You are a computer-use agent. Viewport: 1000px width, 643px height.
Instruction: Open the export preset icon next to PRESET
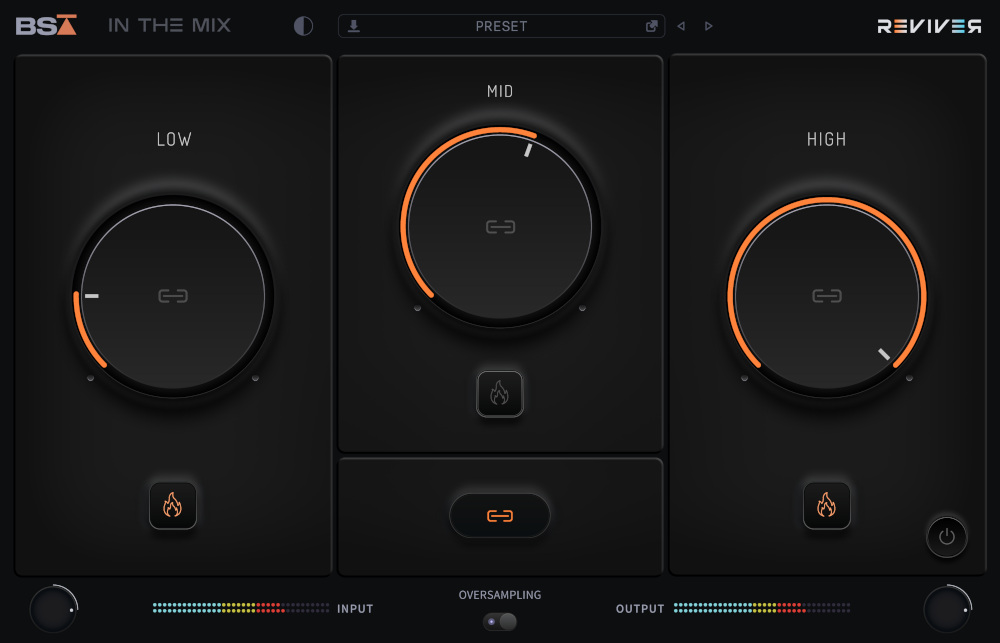(650, 25)
